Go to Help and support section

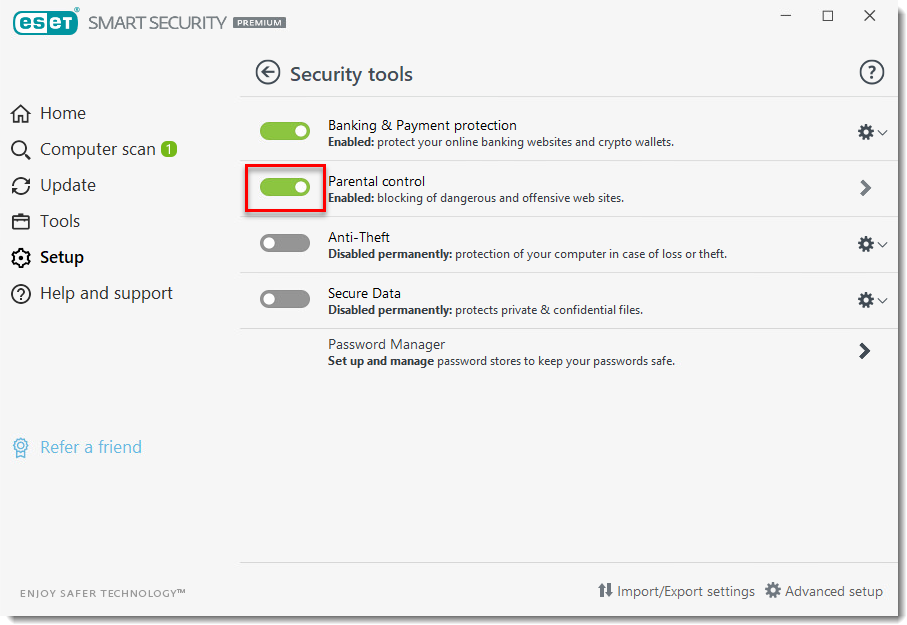(106, 294)
